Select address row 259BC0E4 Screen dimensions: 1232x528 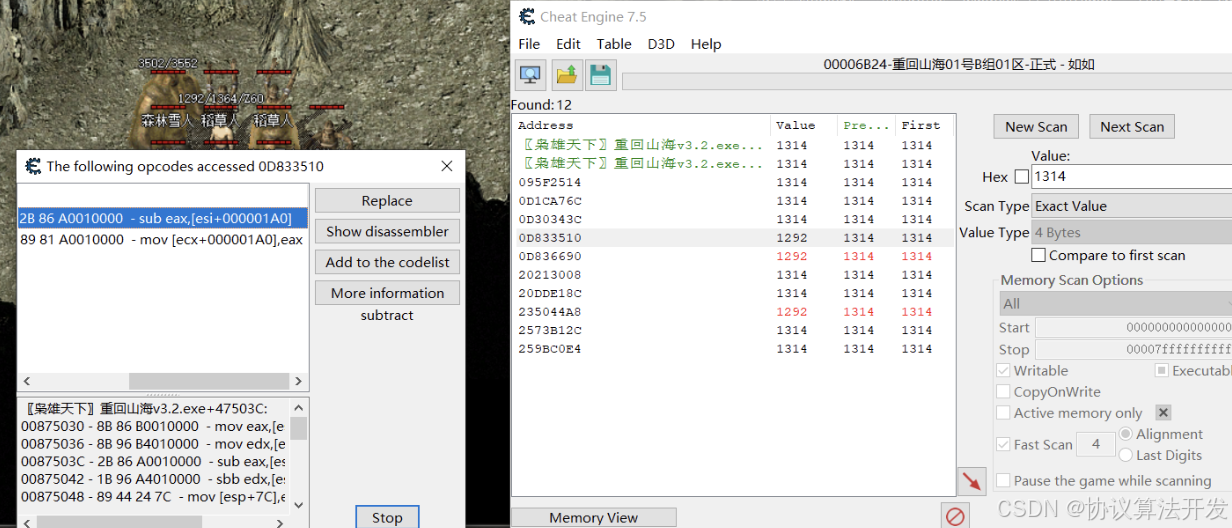pos(733,349)
